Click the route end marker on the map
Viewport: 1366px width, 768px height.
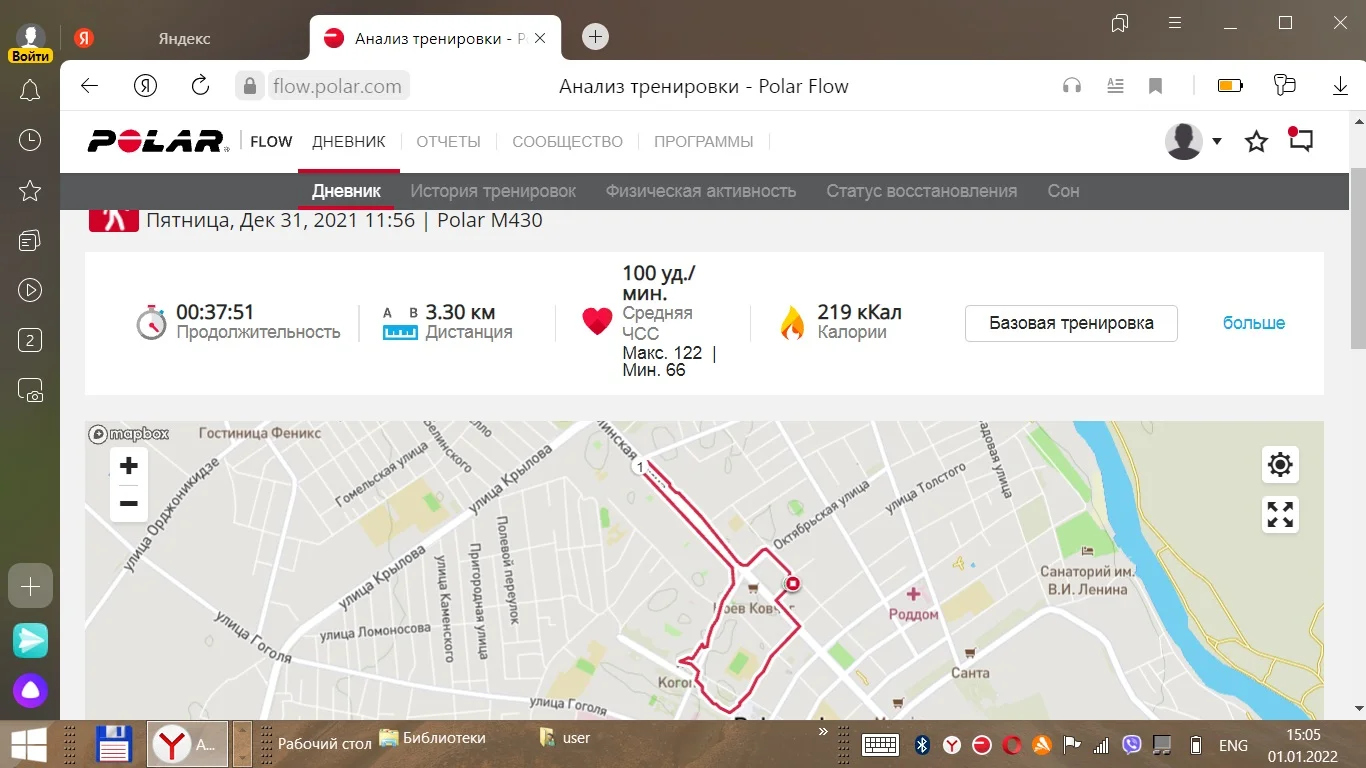[x=793, y=584]
